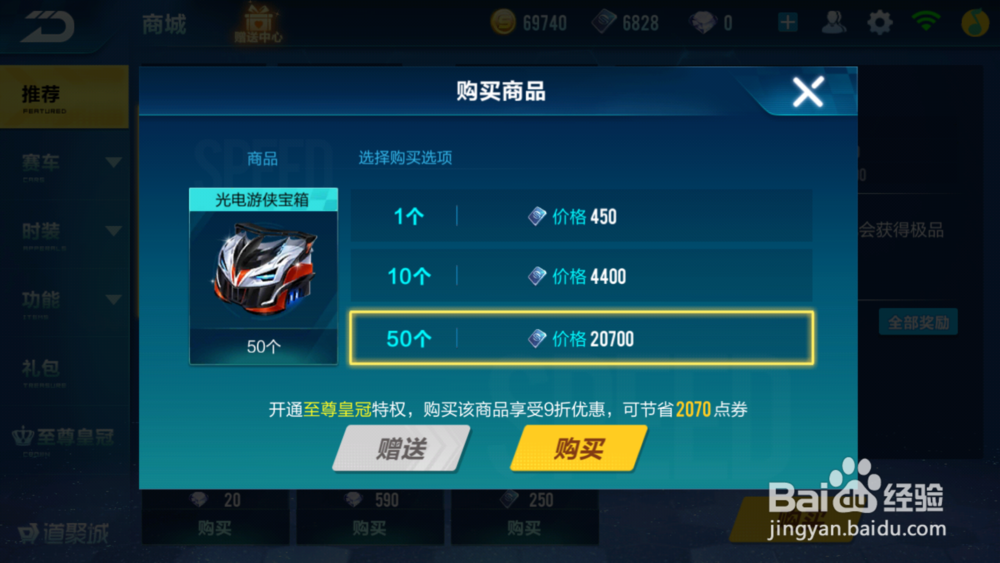Image resolution: width=1000 pixels, height=563 pixels.
Task: Click the coupon ticket balance icon
Action: (x=603, y=23)
